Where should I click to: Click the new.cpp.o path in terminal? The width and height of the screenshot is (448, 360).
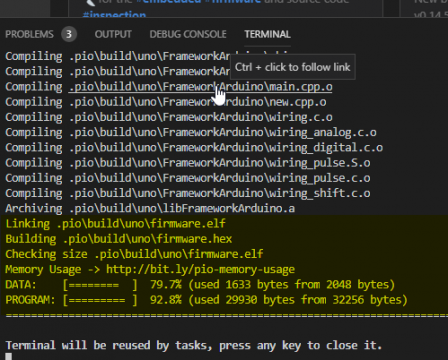click(198, 102)
